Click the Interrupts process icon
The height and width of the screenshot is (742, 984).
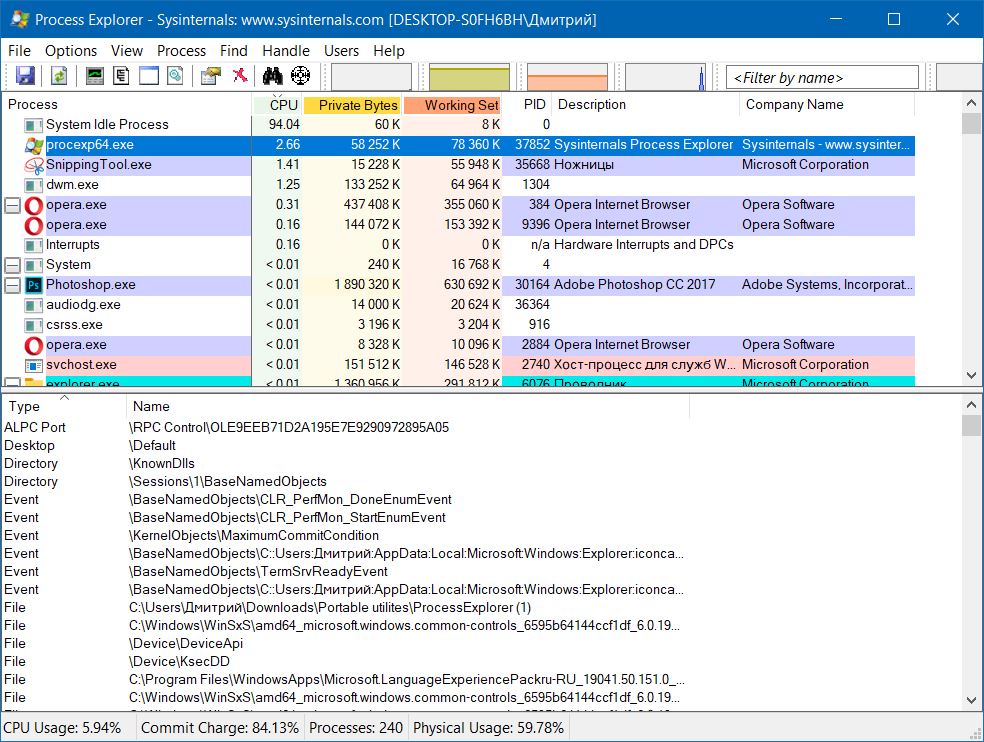(x=33, y=245)
